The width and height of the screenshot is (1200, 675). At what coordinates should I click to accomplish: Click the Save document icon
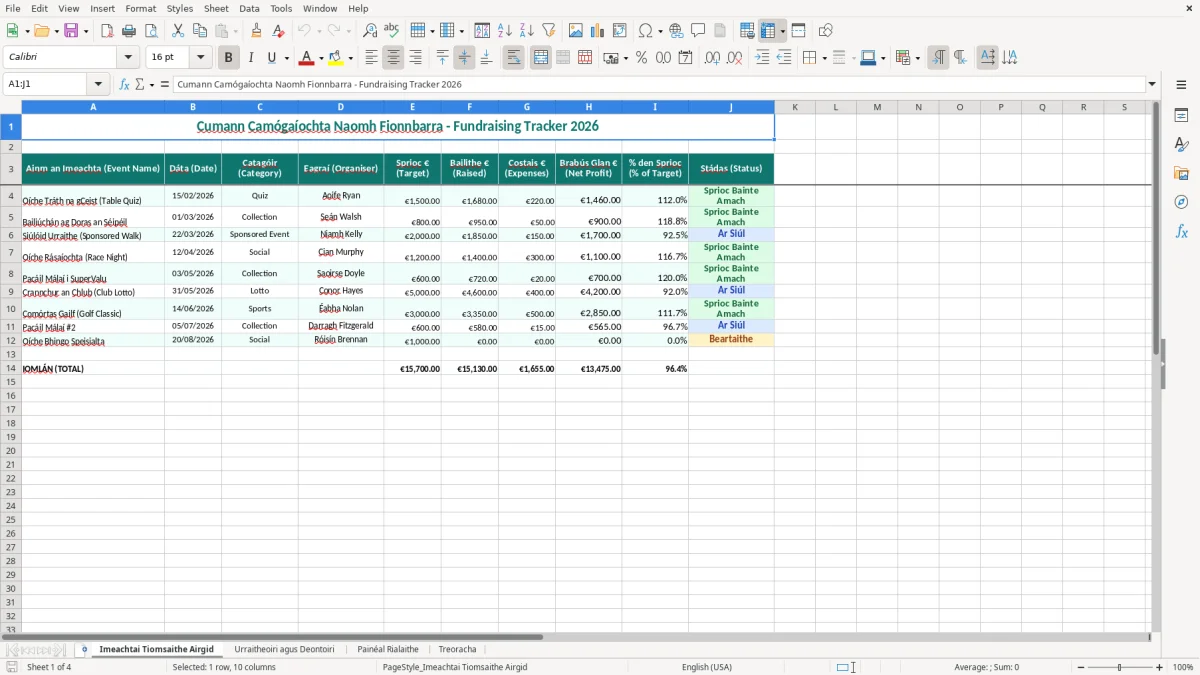pyautogui.click(x=71, y=31)
